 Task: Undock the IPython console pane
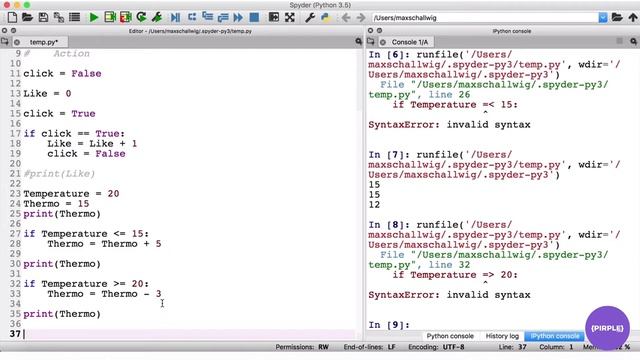(x=379, y=31)
